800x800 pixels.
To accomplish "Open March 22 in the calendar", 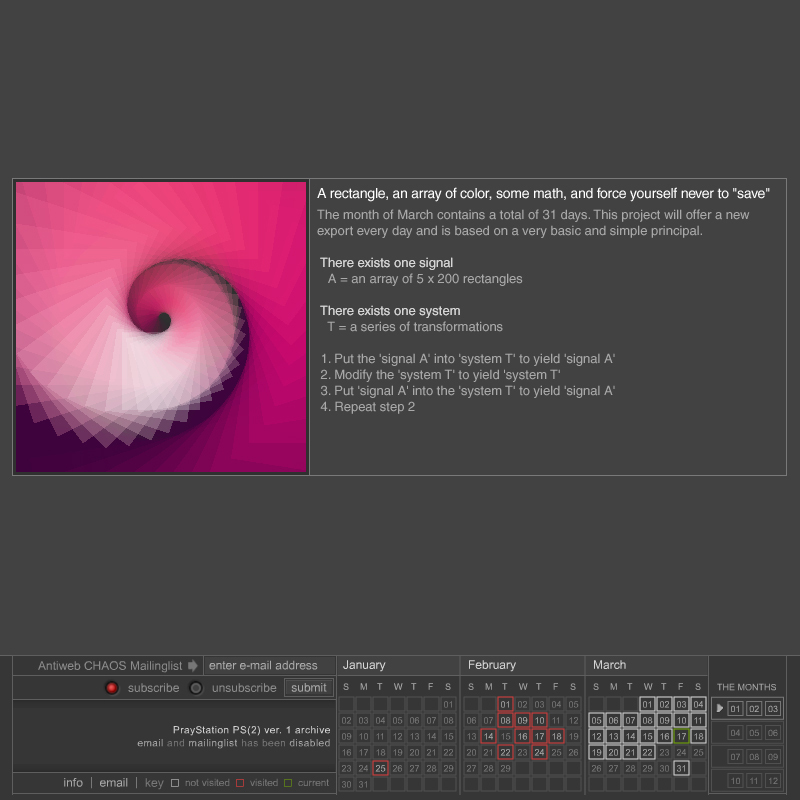I will click(x=647, y=753).
